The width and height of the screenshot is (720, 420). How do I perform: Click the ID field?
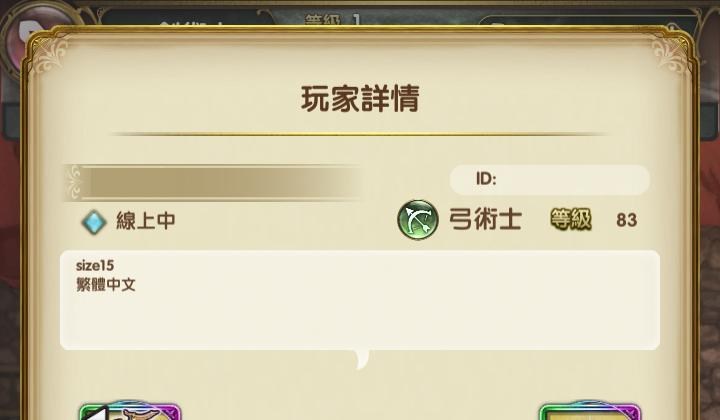pos(550,179)
